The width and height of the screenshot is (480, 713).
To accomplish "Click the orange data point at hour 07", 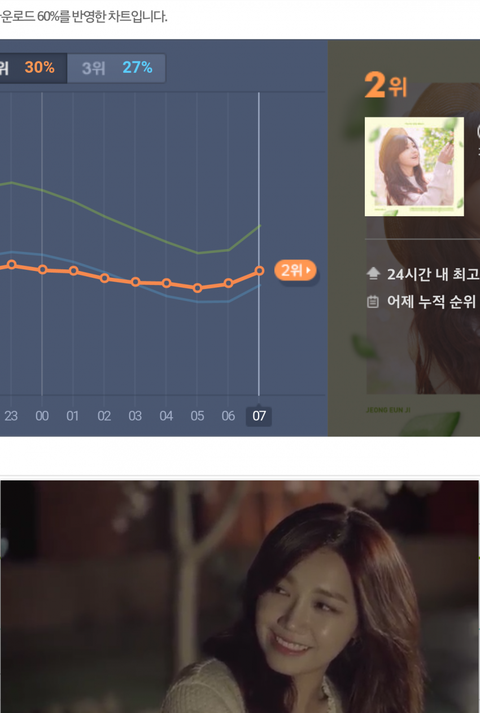I will click(x=260, y=271).
